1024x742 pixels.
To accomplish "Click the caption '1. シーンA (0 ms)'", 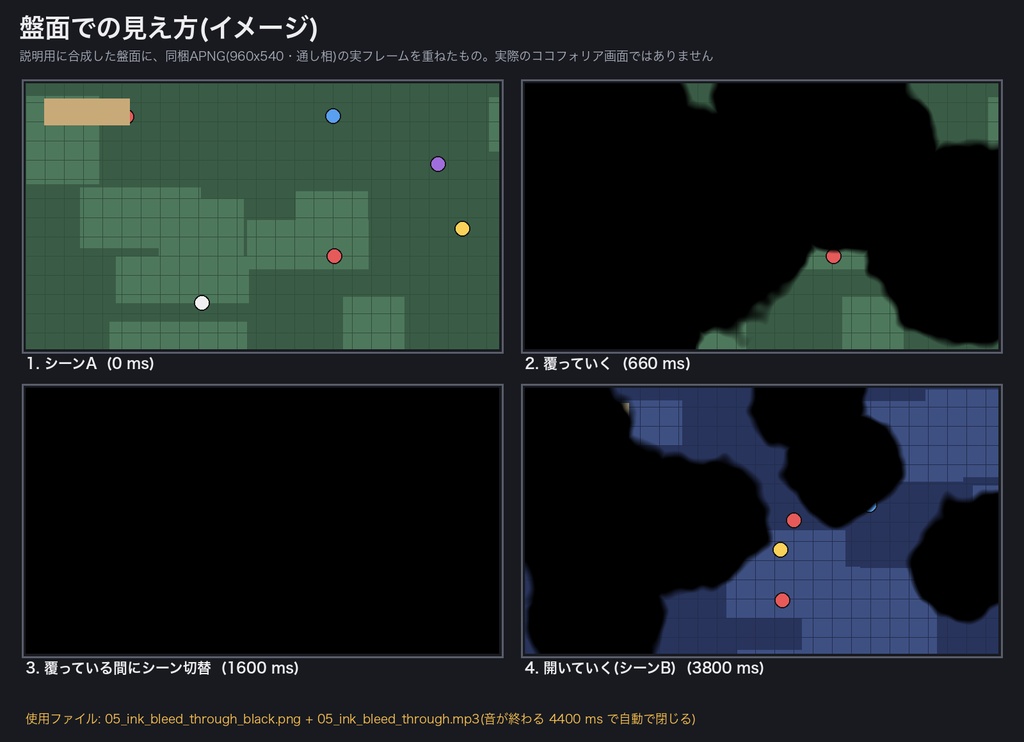I will 90,363.
